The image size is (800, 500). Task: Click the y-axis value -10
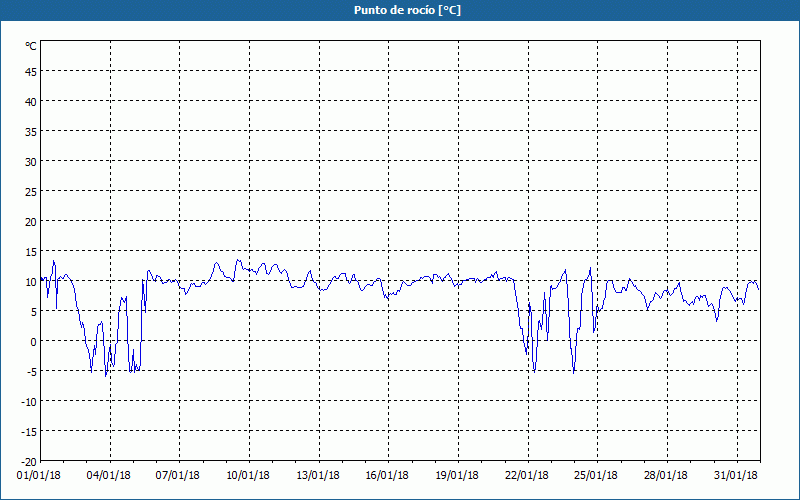pos(29,402)
